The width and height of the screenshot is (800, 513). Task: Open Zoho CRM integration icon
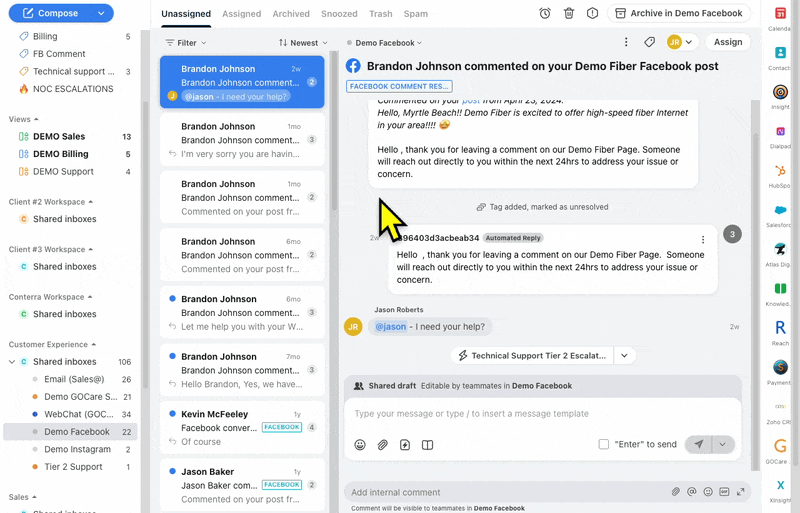point(780,407)
